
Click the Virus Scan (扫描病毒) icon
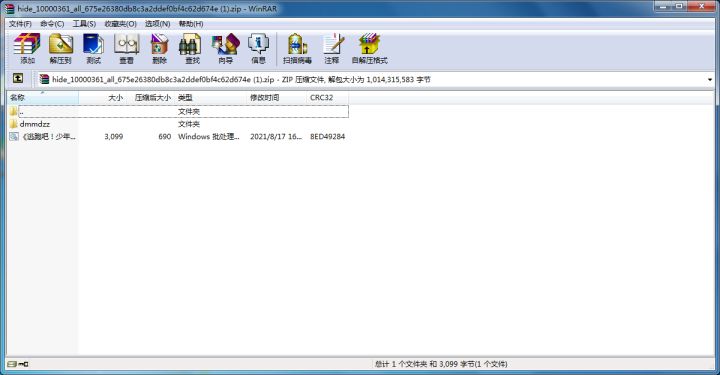[297, 49]
